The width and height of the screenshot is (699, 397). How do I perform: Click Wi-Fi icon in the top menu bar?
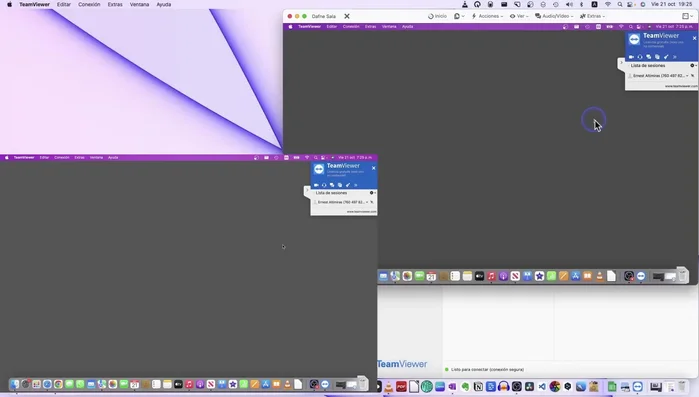608,4
